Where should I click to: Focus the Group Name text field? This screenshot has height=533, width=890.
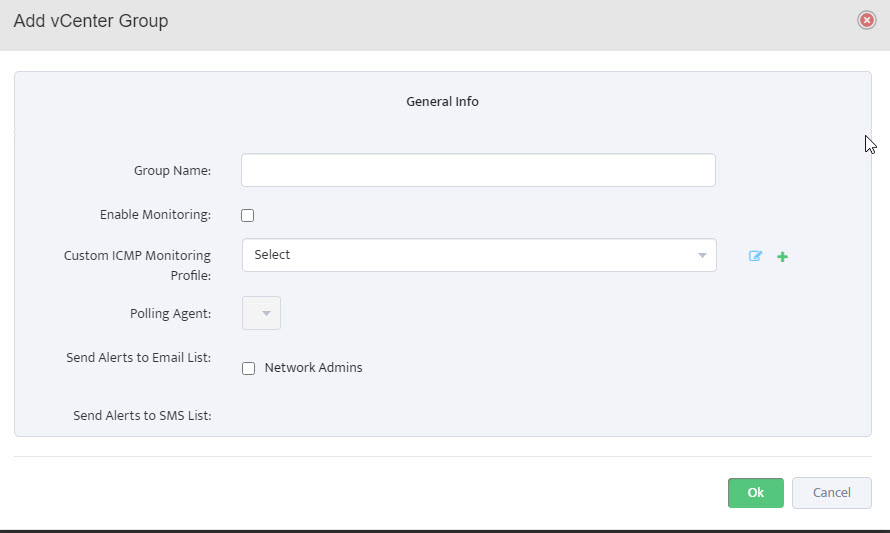478,170
